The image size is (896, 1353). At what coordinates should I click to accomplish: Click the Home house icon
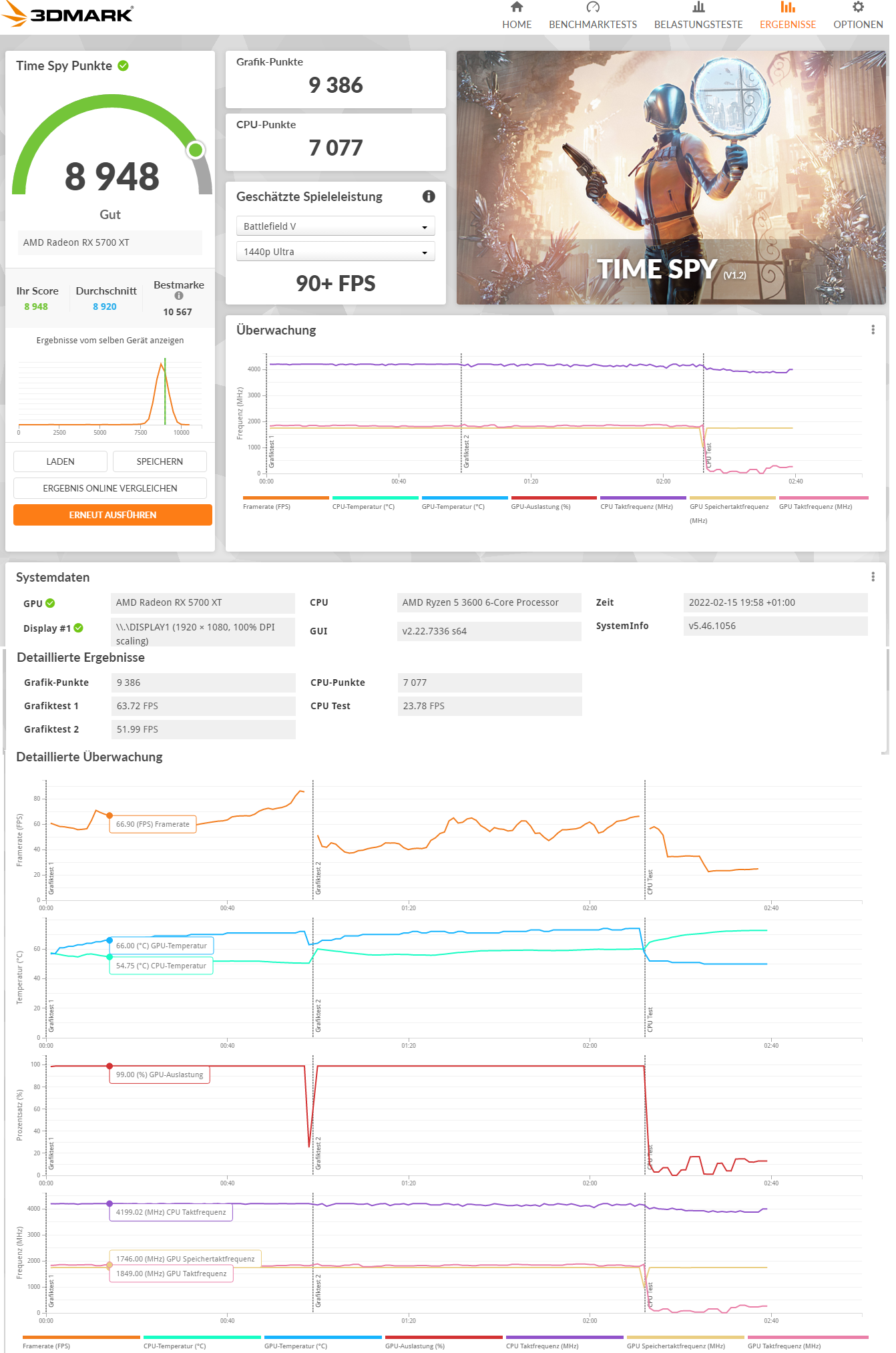(517, 7)
